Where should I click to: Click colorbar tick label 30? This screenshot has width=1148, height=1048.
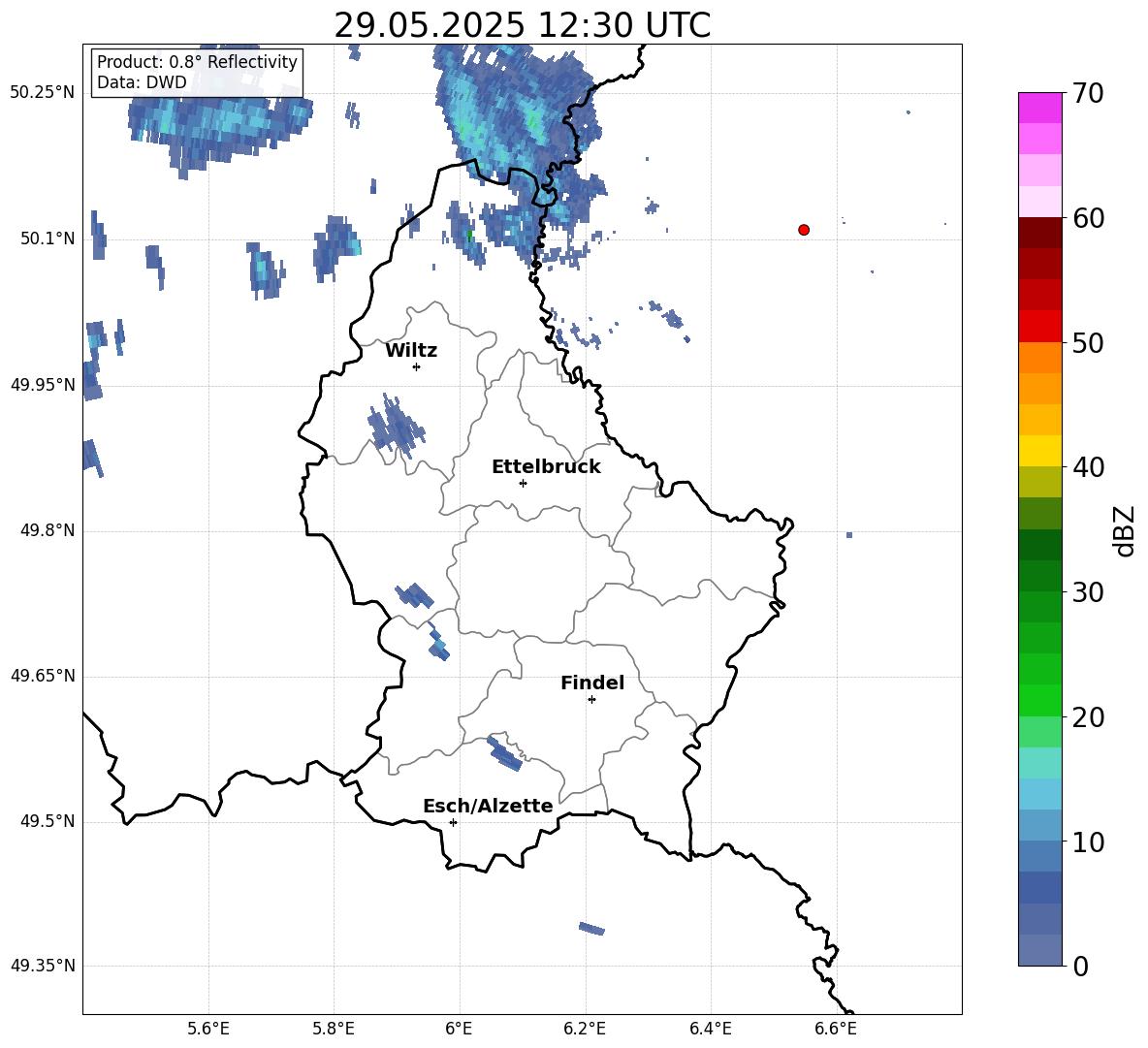click(x=1088, y=591)
